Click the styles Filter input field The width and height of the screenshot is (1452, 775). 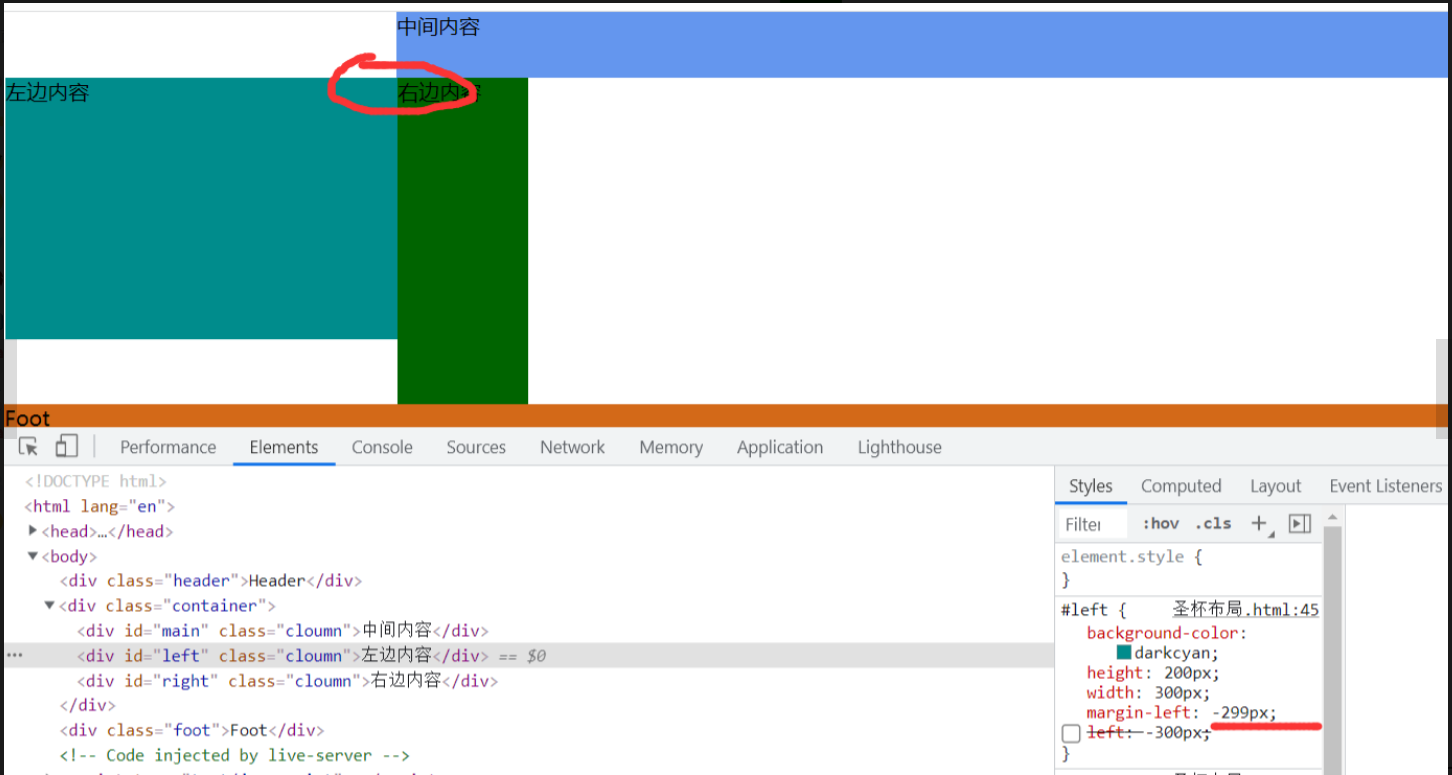[x=1094, y=524]
